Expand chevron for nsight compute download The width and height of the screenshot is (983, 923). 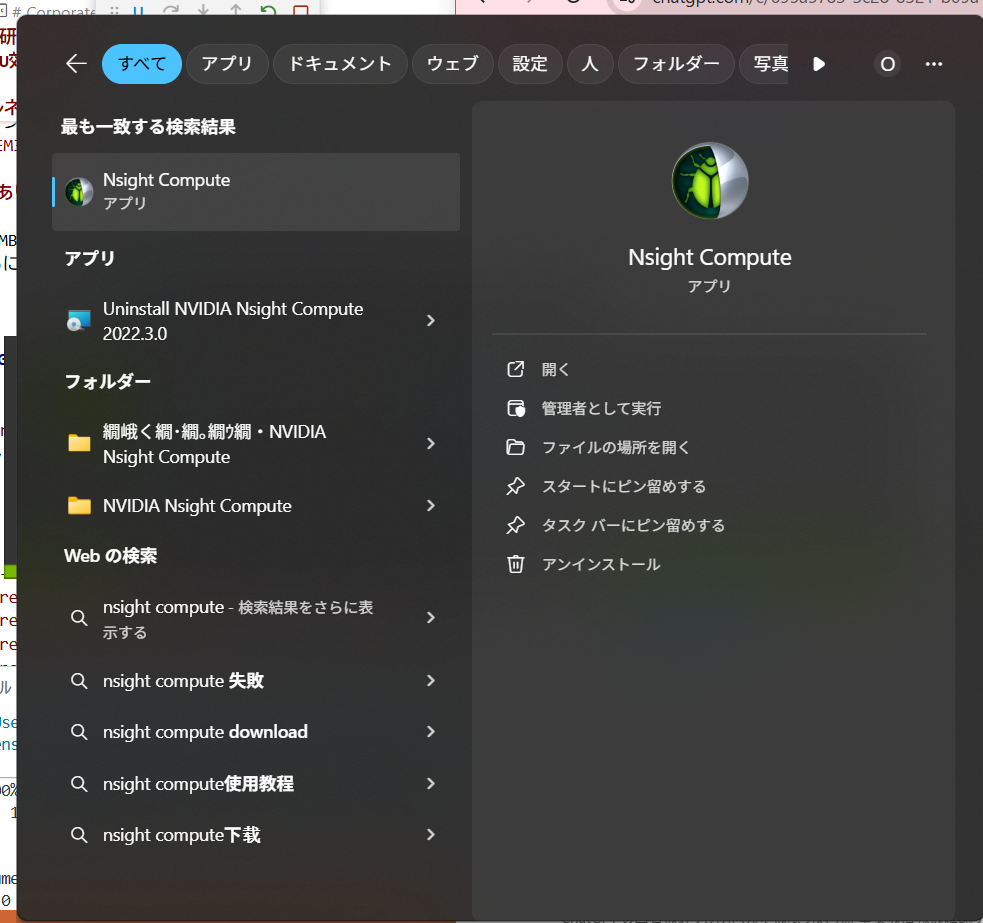coord(431,731)
